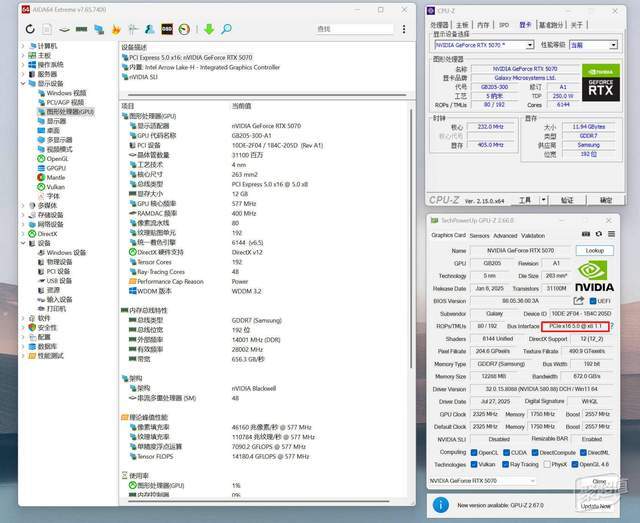Image resolution: width=640 pixels, height=523 pixels.
Task: Click AIDA64 memory stick toolbar icon
Action: [82, 29]
